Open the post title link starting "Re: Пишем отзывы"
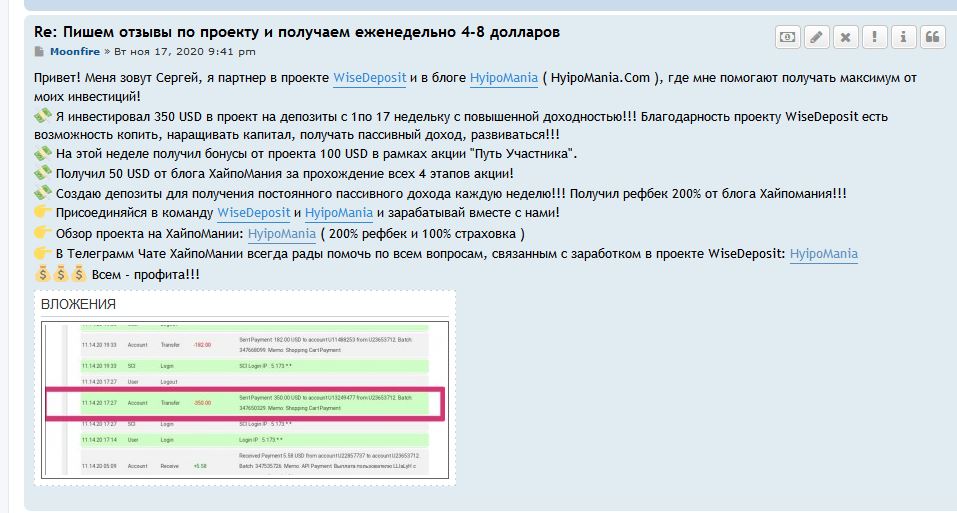 [x=297, y=32]
